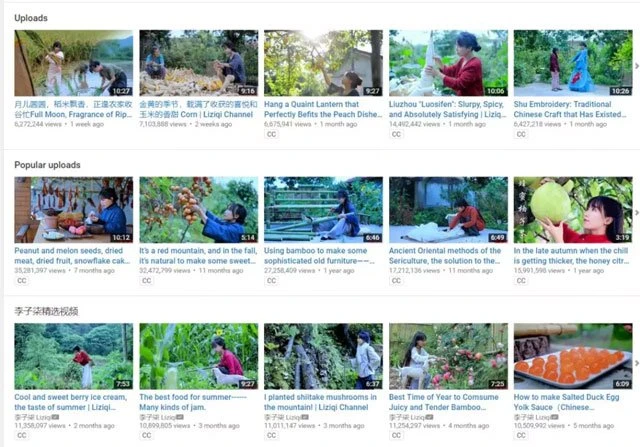Open the Popular uploads section heading
This screenshot has height=447, width=640.
click(47, 165)
